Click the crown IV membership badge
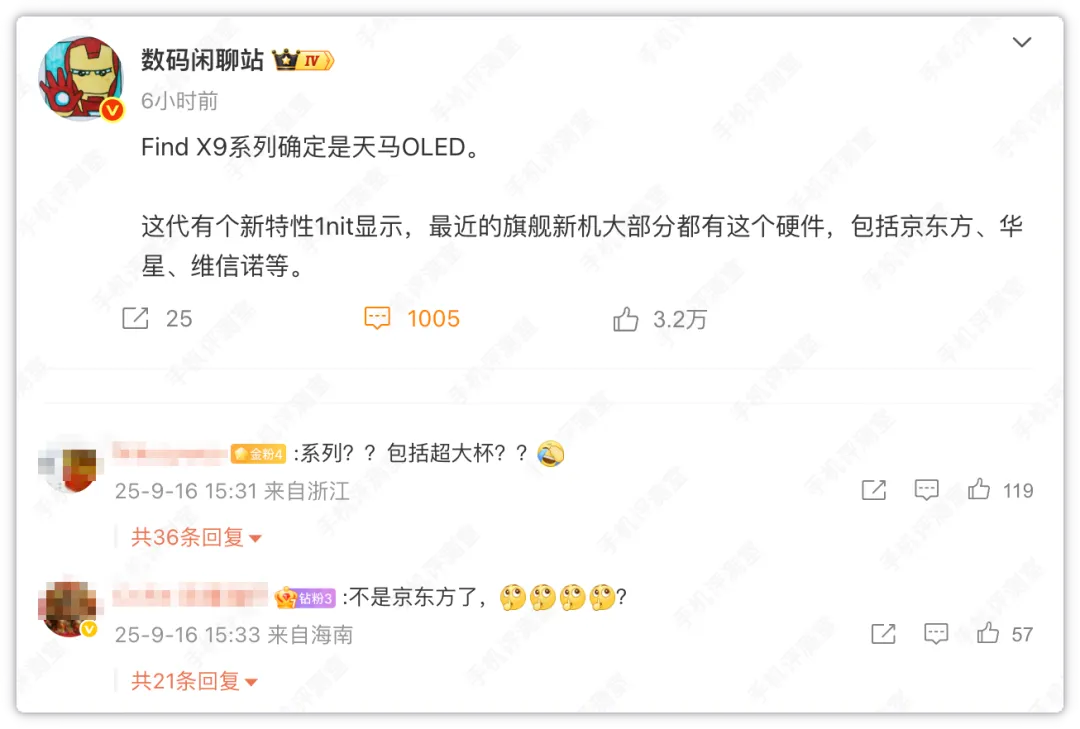Image resolution: width=1080 pixels, height=729 pixels. click(302, 61)
